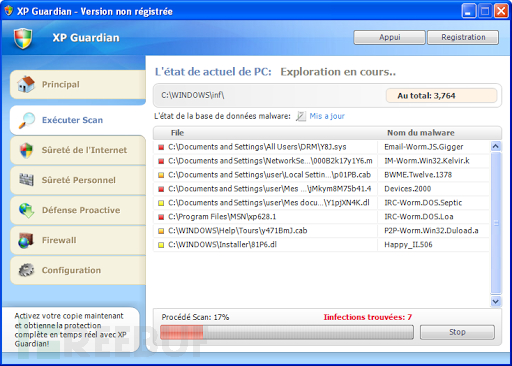Click the Sûreté Personnel wall icon
512x366 pixels.
point(26,180)
